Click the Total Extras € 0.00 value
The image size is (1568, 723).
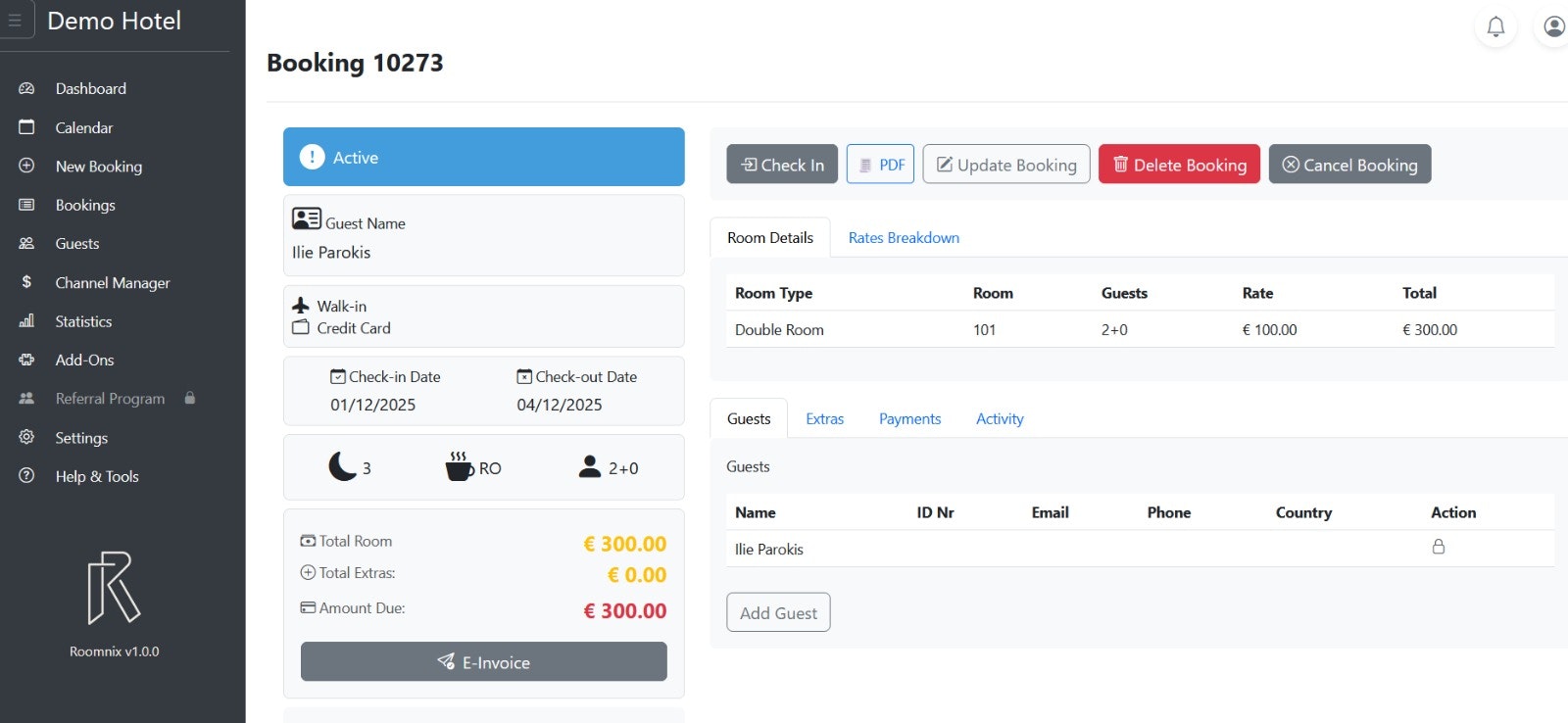(637, 575)
